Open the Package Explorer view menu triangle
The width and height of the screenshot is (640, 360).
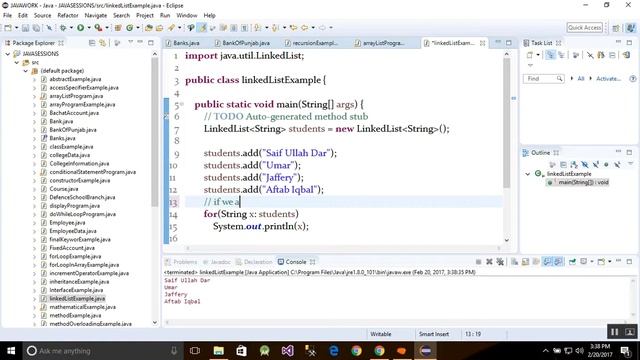pos(131,42)
